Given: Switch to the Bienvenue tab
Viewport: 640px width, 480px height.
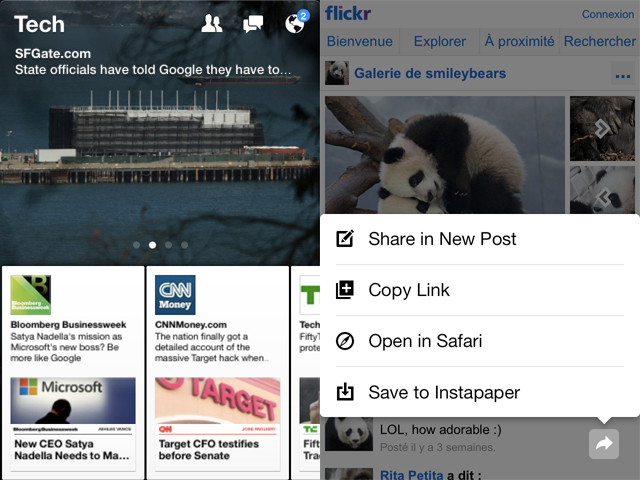Looking at the screenshot, I should click(360, 41).
